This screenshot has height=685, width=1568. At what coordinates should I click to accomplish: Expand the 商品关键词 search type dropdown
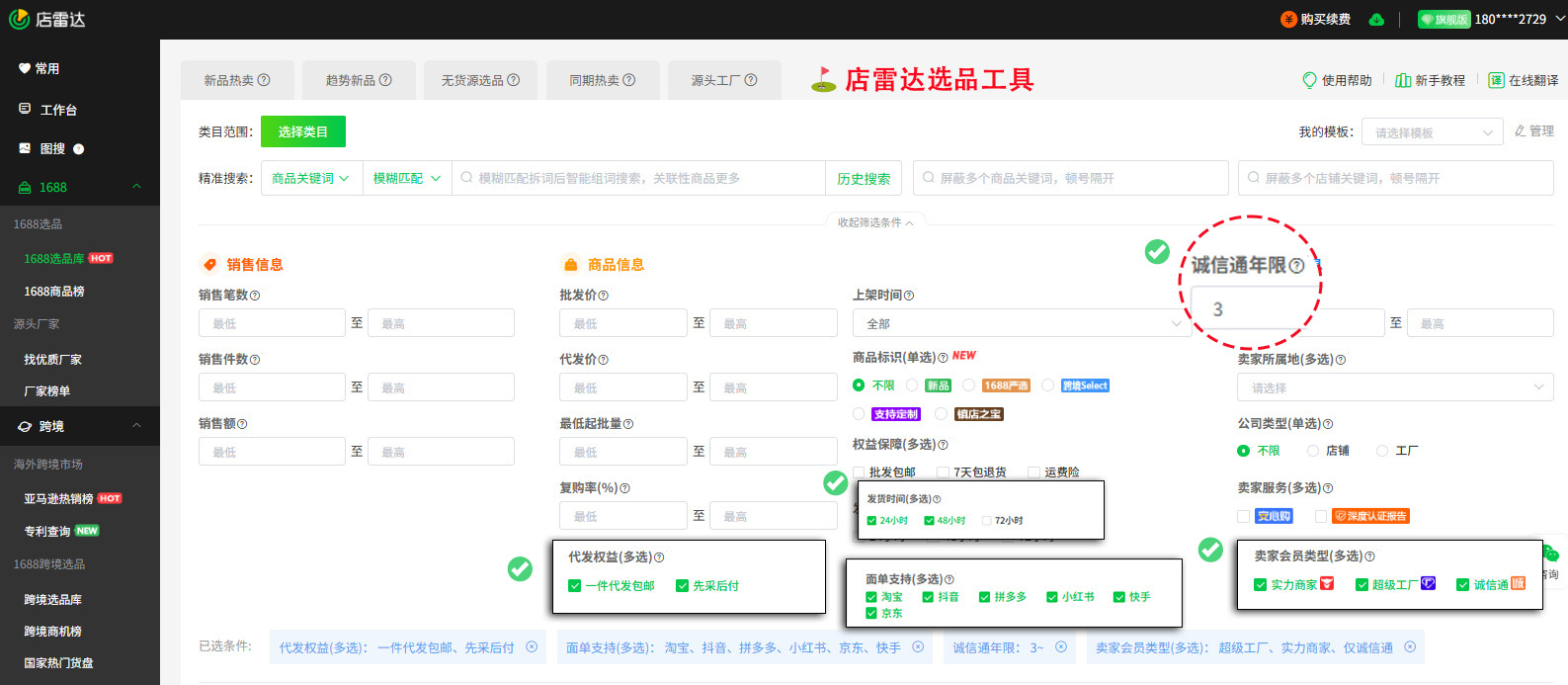tap(311, 179)
